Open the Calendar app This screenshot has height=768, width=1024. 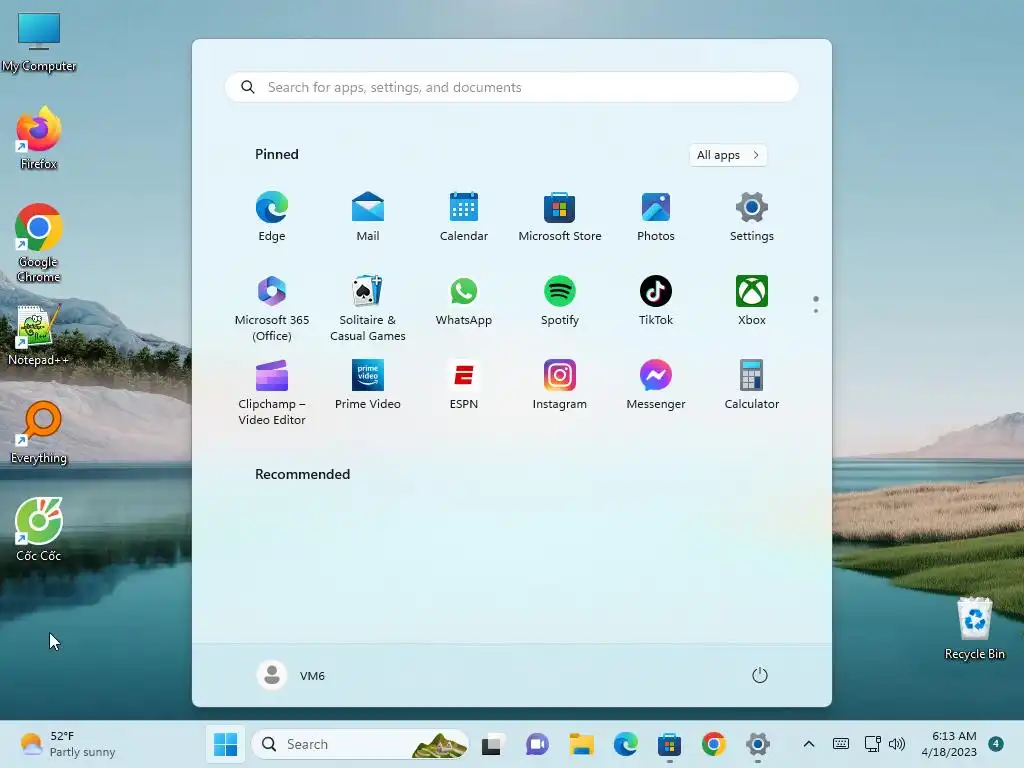point(464,217)
